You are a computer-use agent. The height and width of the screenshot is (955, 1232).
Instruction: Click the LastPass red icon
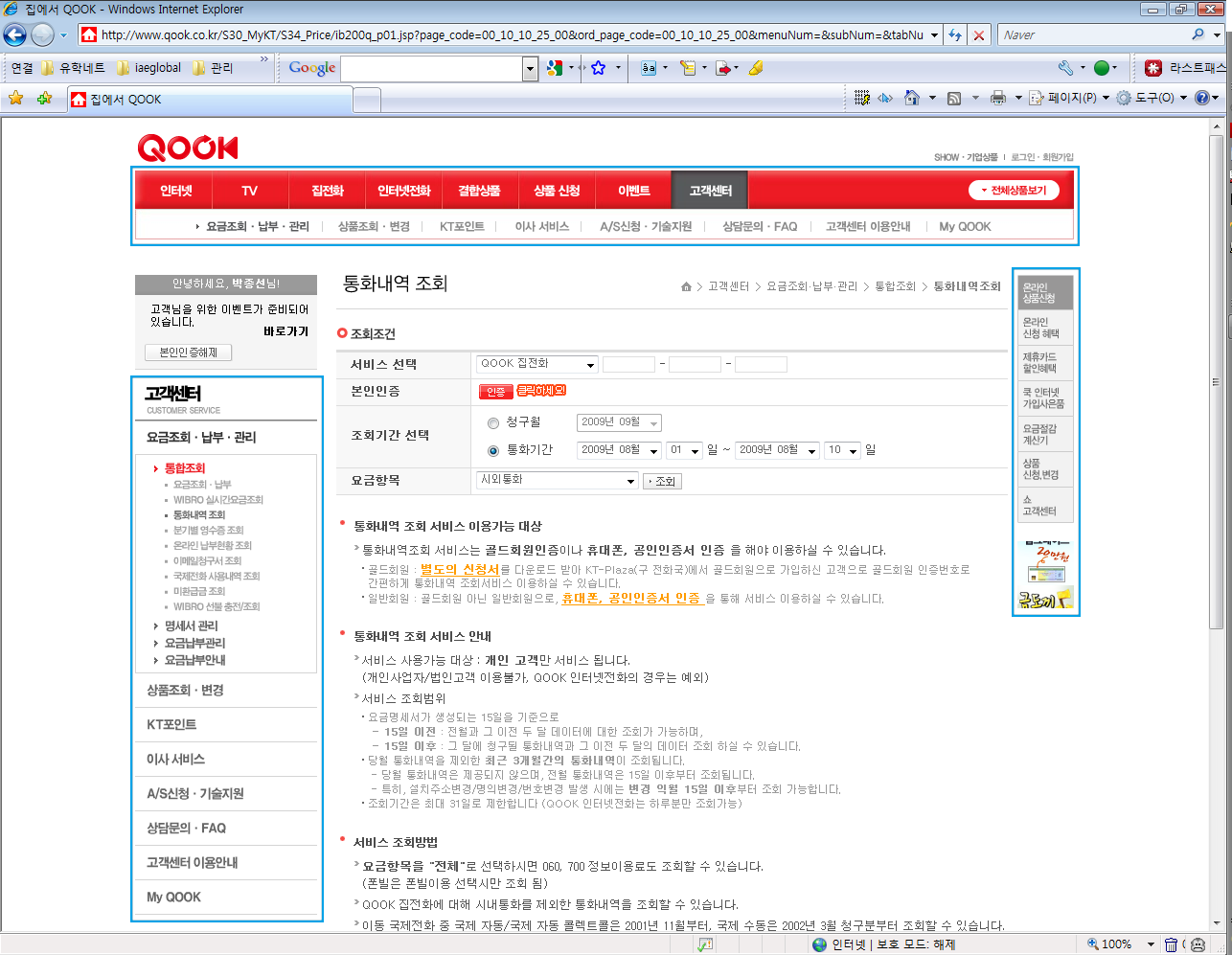[x=1153, y=68]
